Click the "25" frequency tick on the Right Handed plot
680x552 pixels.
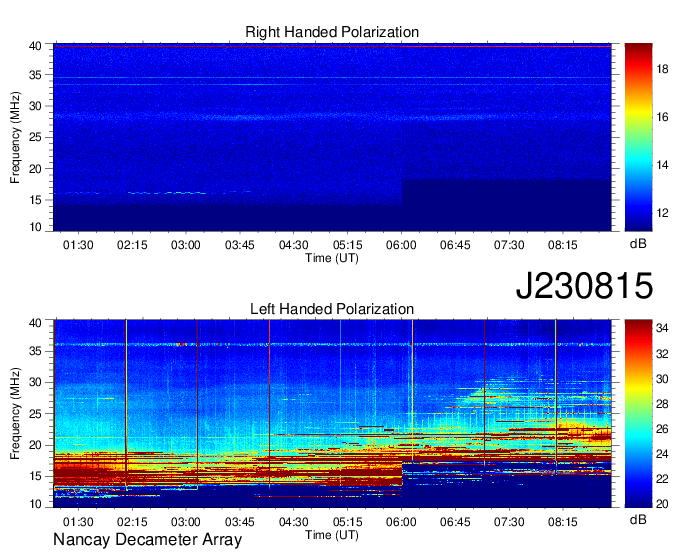(35, 137)
